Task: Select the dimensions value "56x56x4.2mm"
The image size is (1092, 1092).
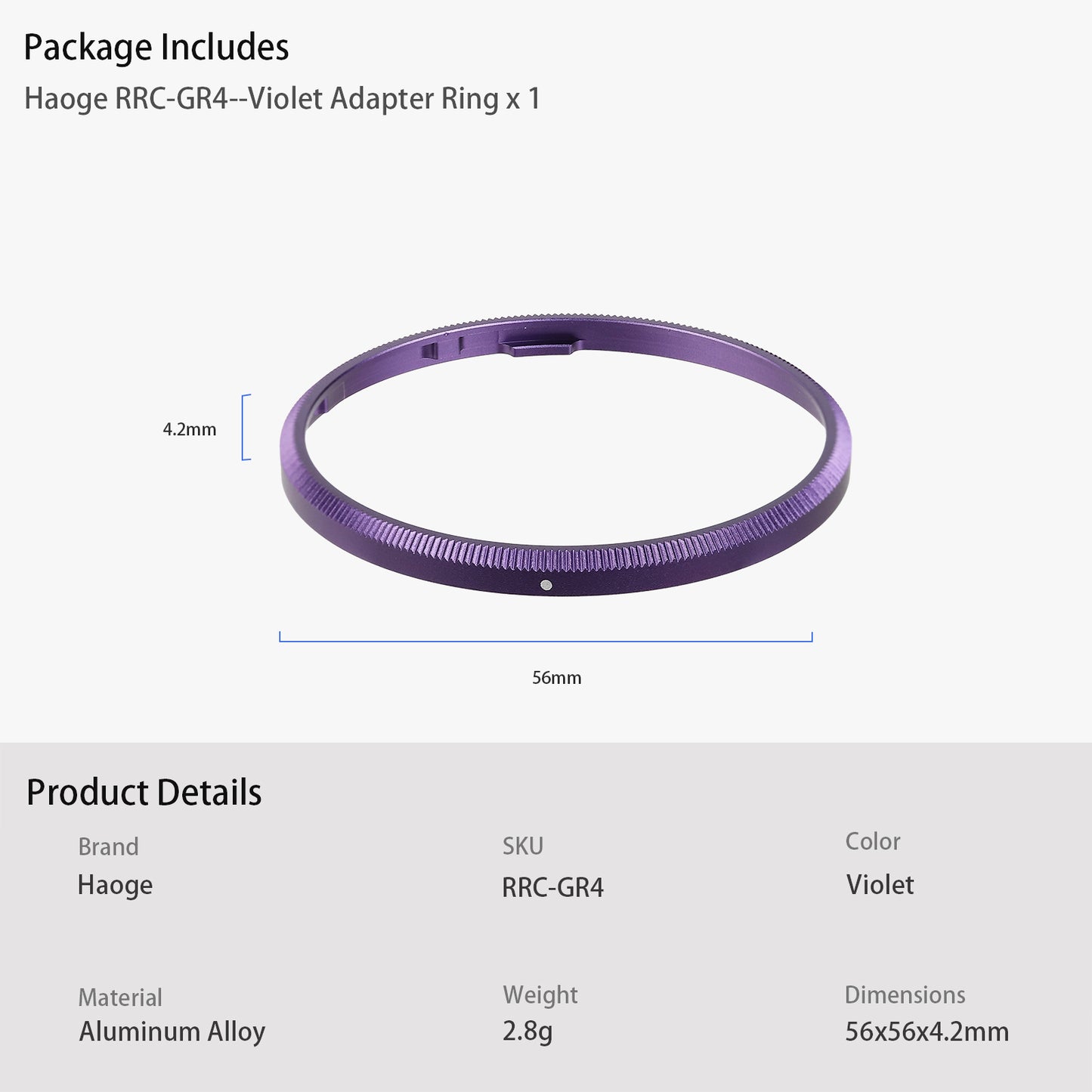Action: point(926,1032)
